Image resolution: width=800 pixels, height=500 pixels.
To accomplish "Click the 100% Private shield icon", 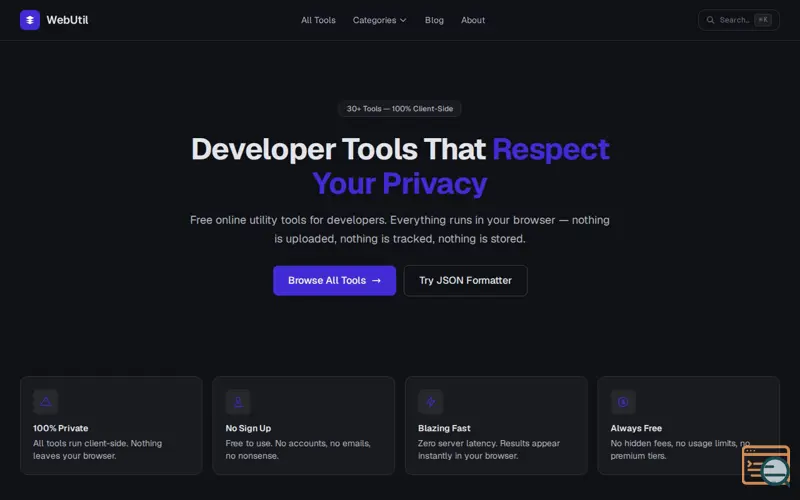I will pyautogui.click(x=45, y=402).
